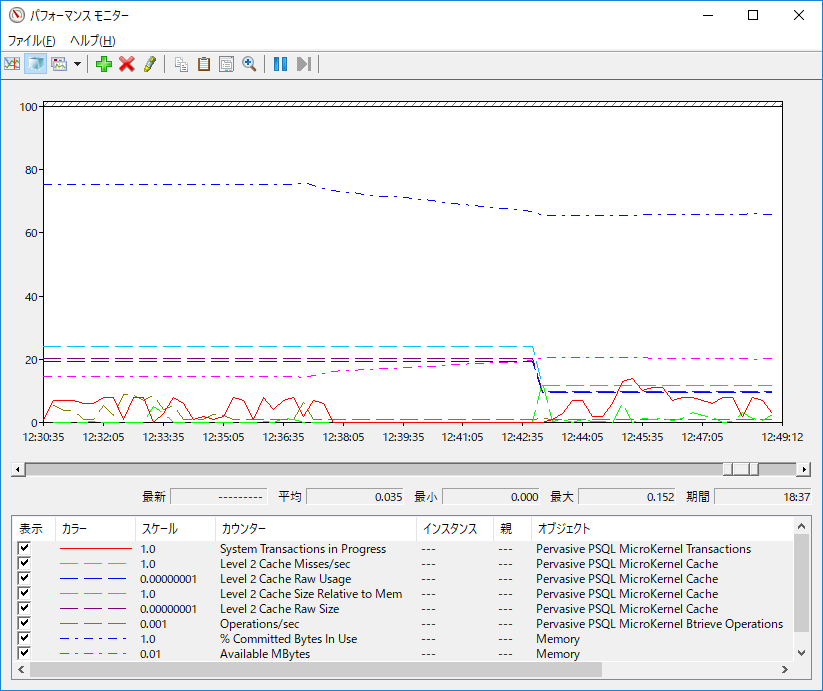Screen dimensions: 823x691
Task: Click the time range slider thumb
Action: pyautogui.click(x=741, y=469)
